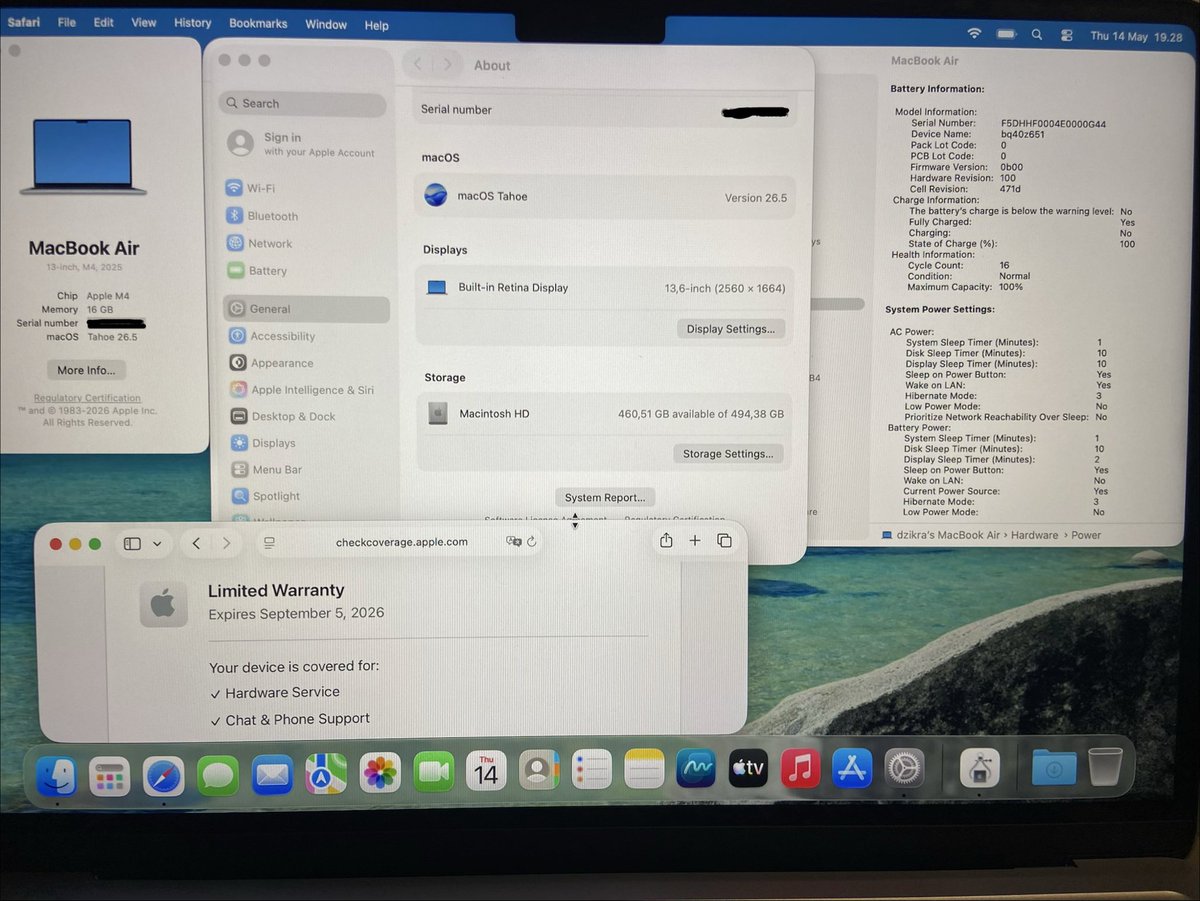Open Safari from the Dock
The width and height of the screenshot is (1200, 901).
click(164, 775)
